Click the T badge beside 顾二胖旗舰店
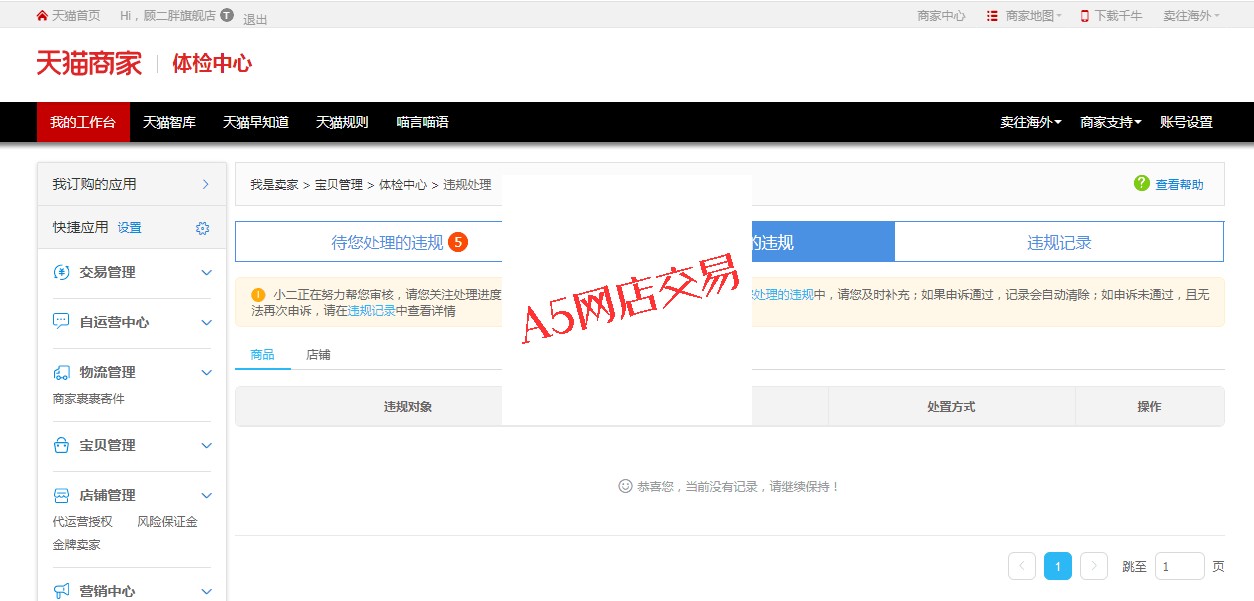The width and height of the screenshot is (1254, 601). click(x=227, y=16)
